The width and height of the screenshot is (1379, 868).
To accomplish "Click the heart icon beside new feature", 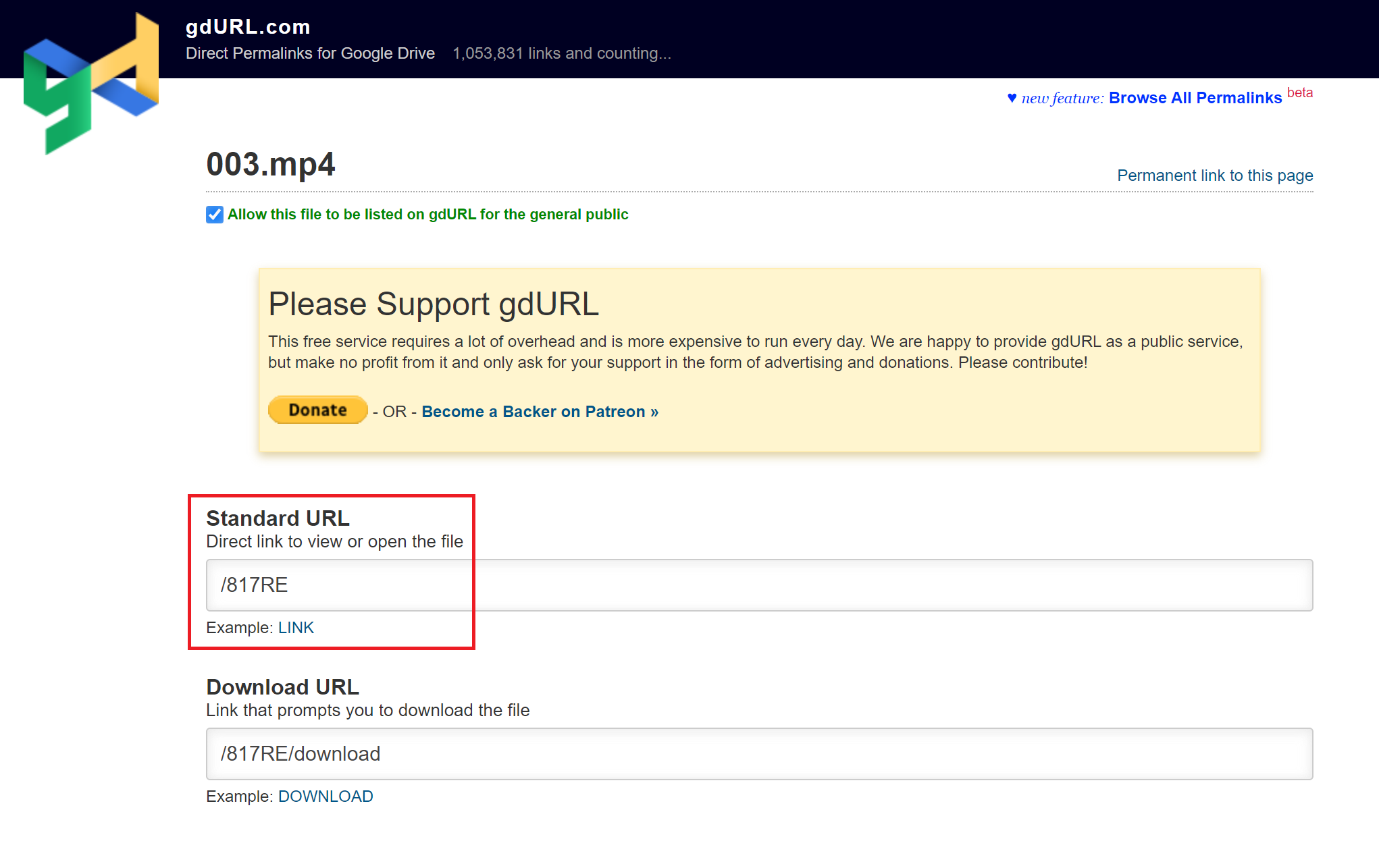I will tap(1011, 99).
